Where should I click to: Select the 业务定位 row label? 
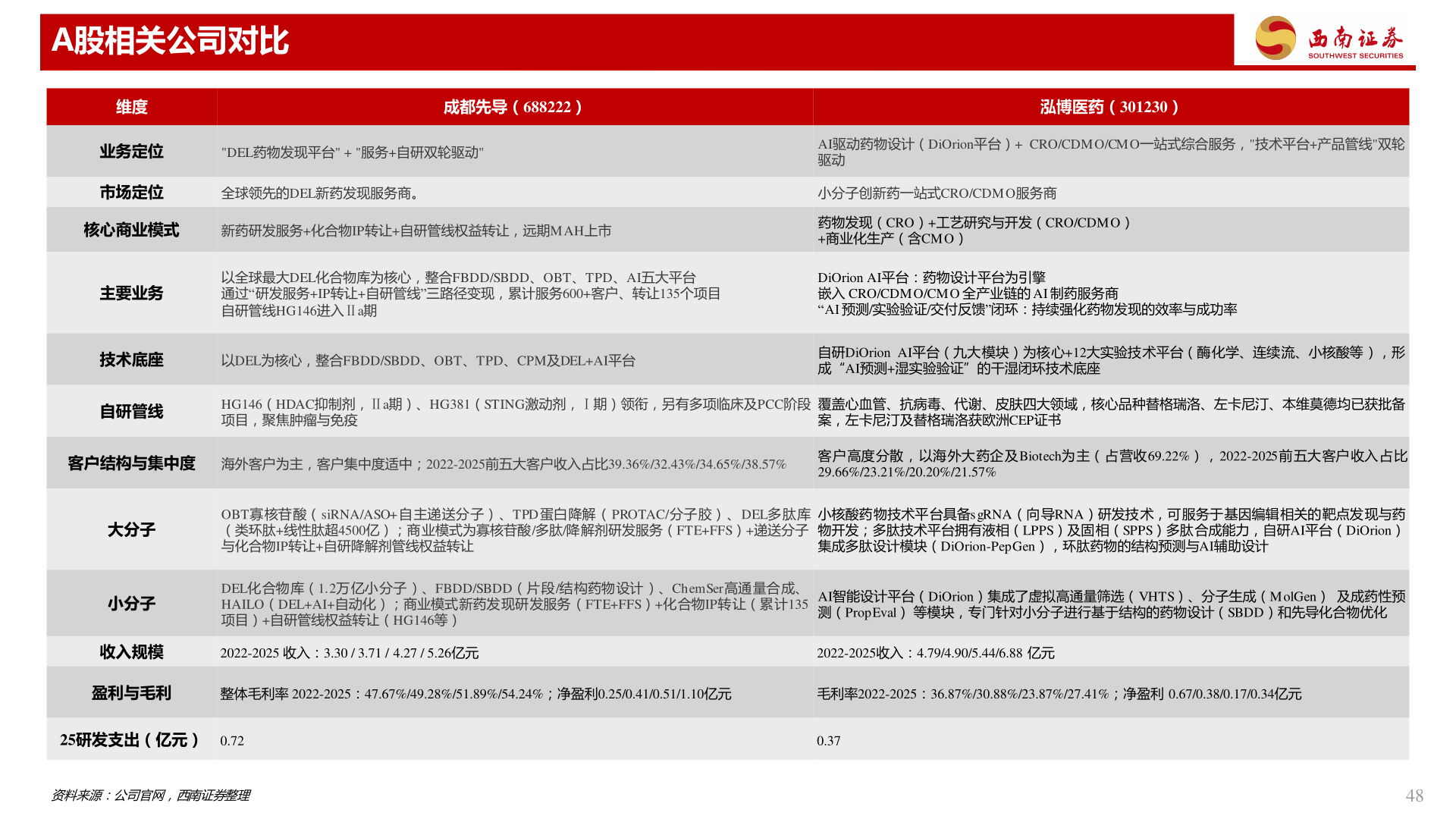tap(131, 152)
